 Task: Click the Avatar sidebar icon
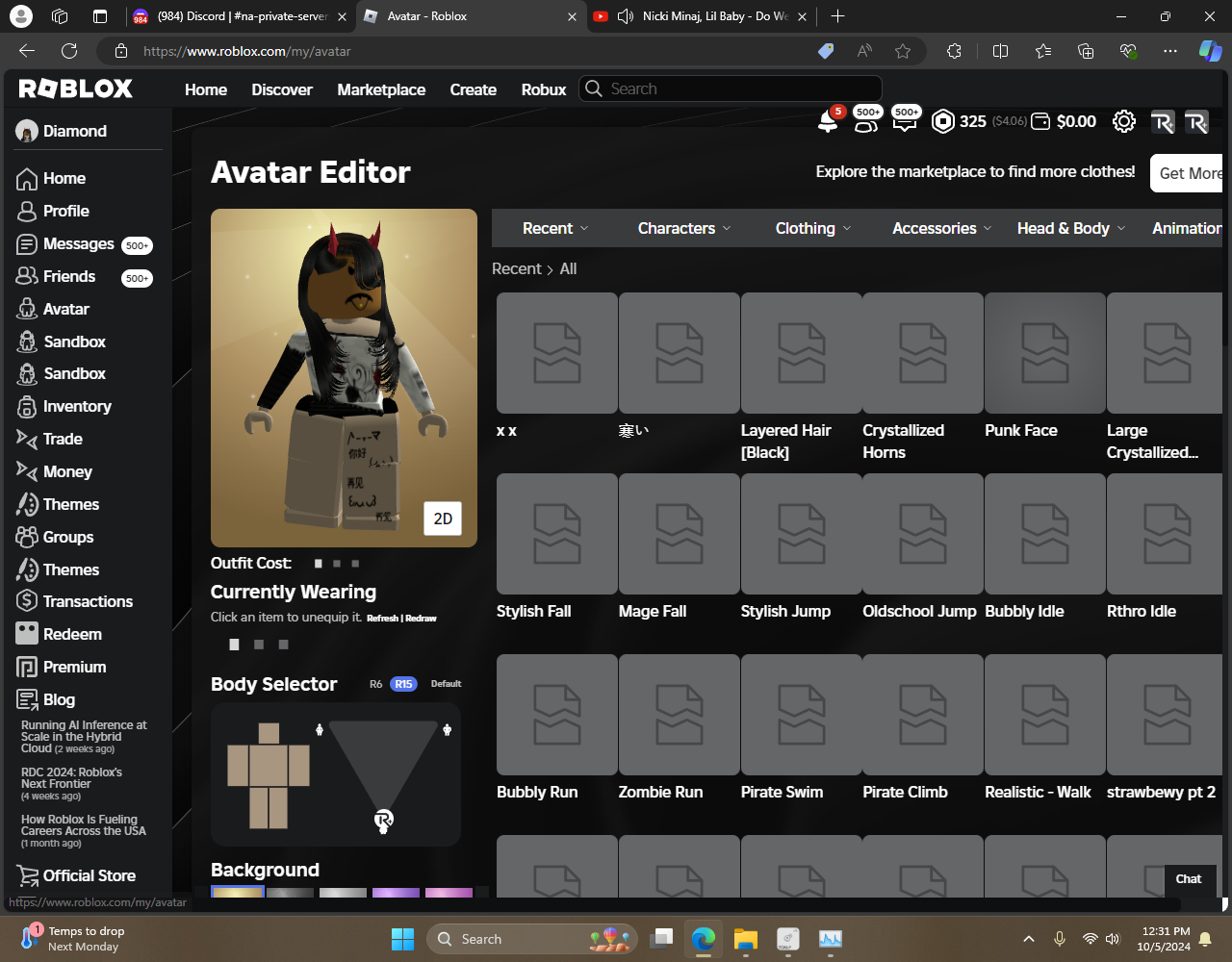pos(27,309)
